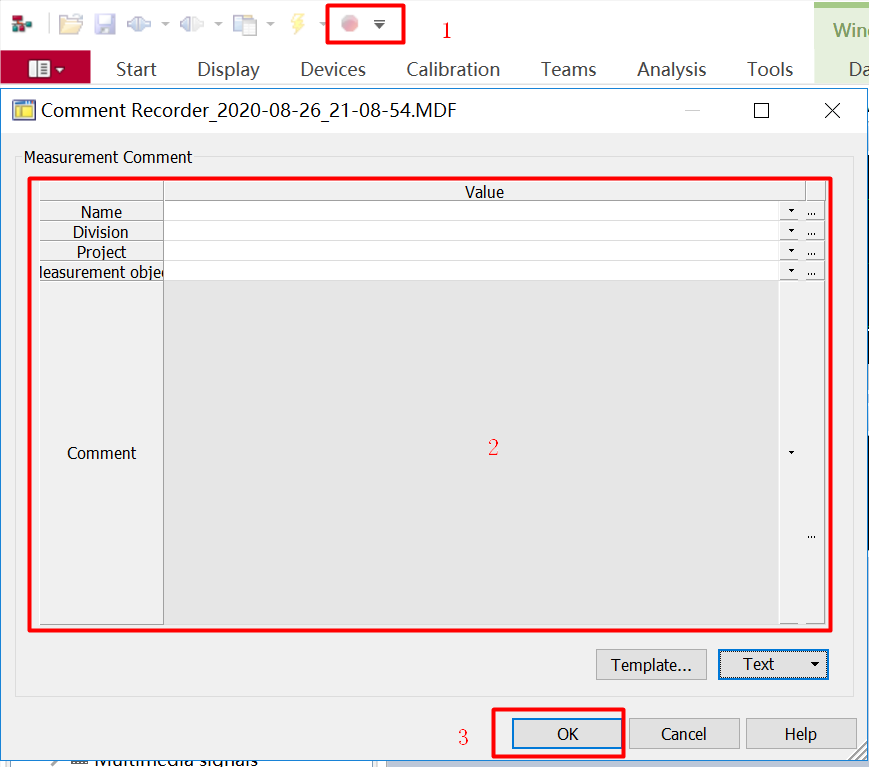Confirm the comment with OK

[566, 733]
